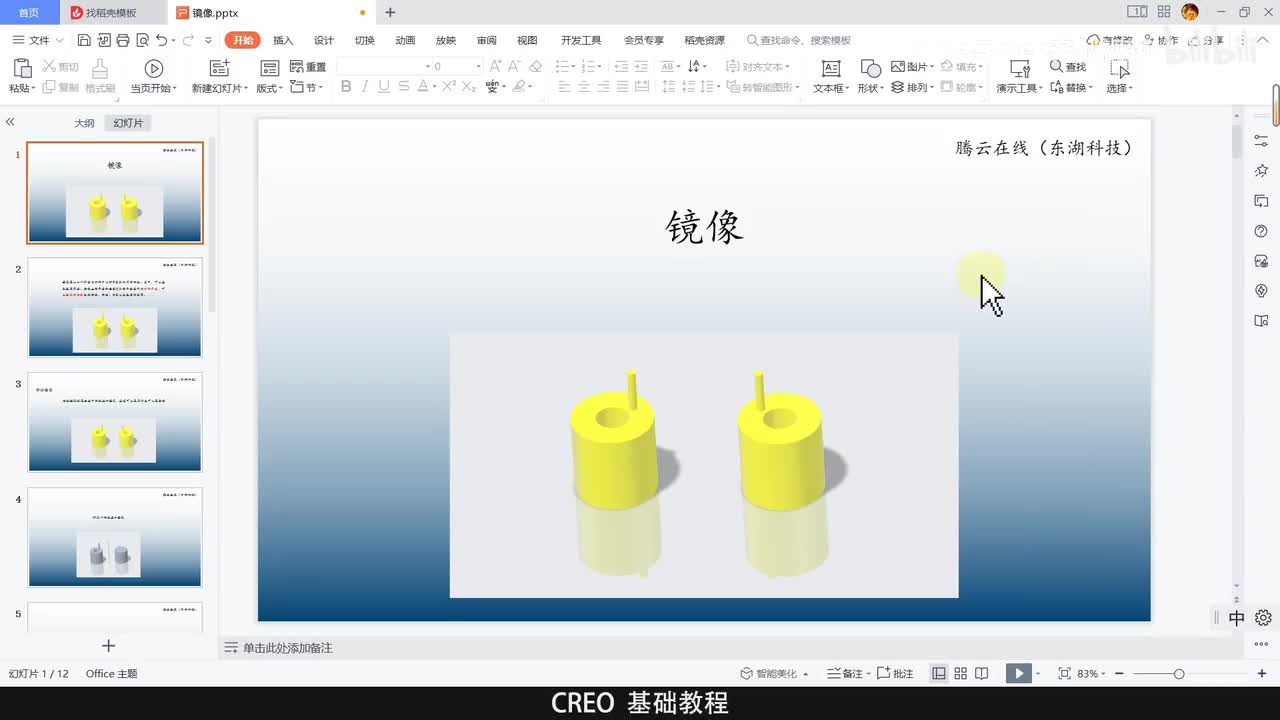Click the 协作 collaborate button
Image resolution: width=1280 pixels, height=720 pixels.
point(1160,40)
